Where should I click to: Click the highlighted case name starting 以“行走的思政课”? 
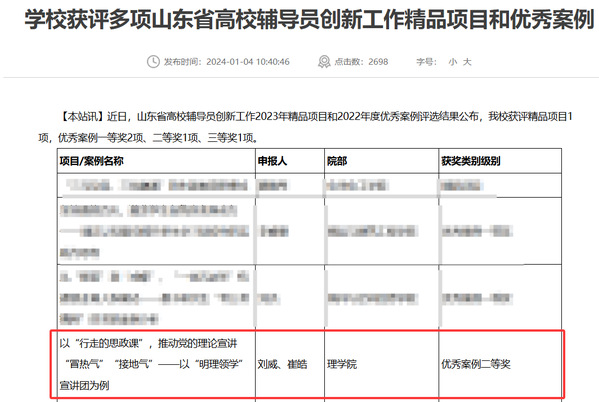click(152, 364)
